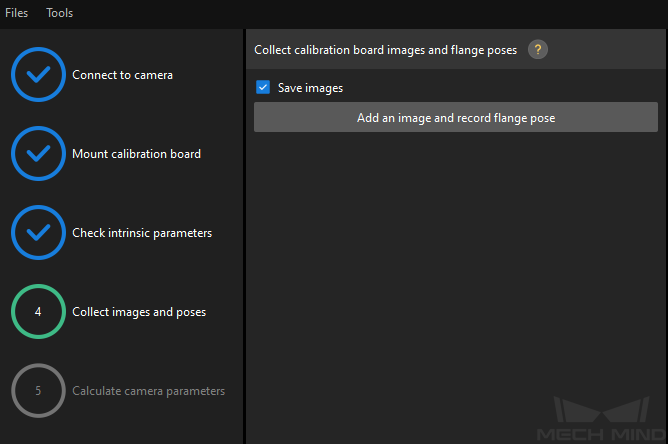Click Add an image and record flange pose
Screen dimensions: 668x444
coord(456,117)
